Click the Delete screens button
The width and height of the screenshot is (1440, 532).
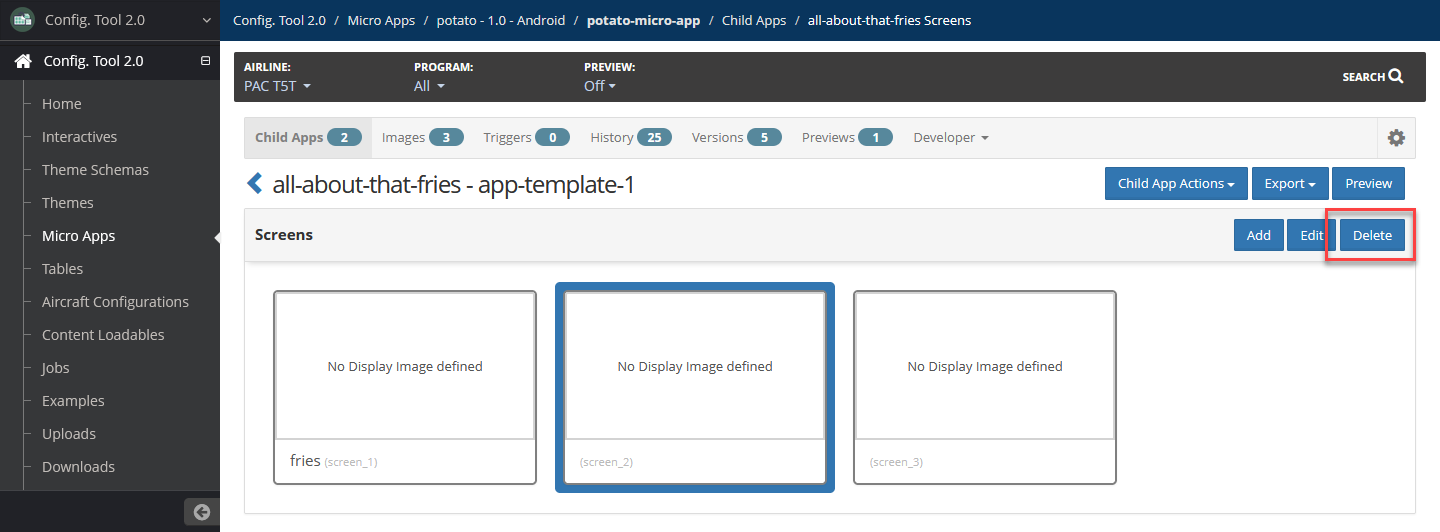tap(1372, 235)
